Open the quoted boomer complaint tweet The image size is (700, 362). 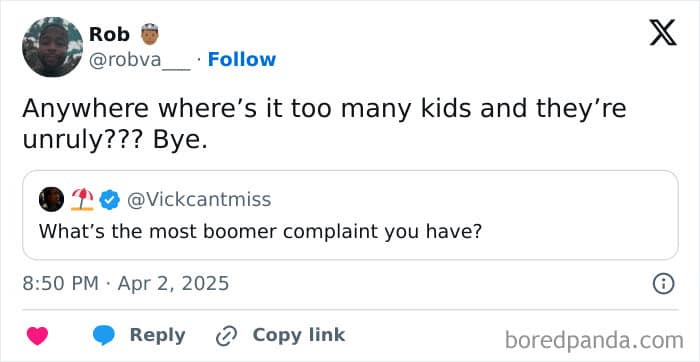(x=350, y=215)
